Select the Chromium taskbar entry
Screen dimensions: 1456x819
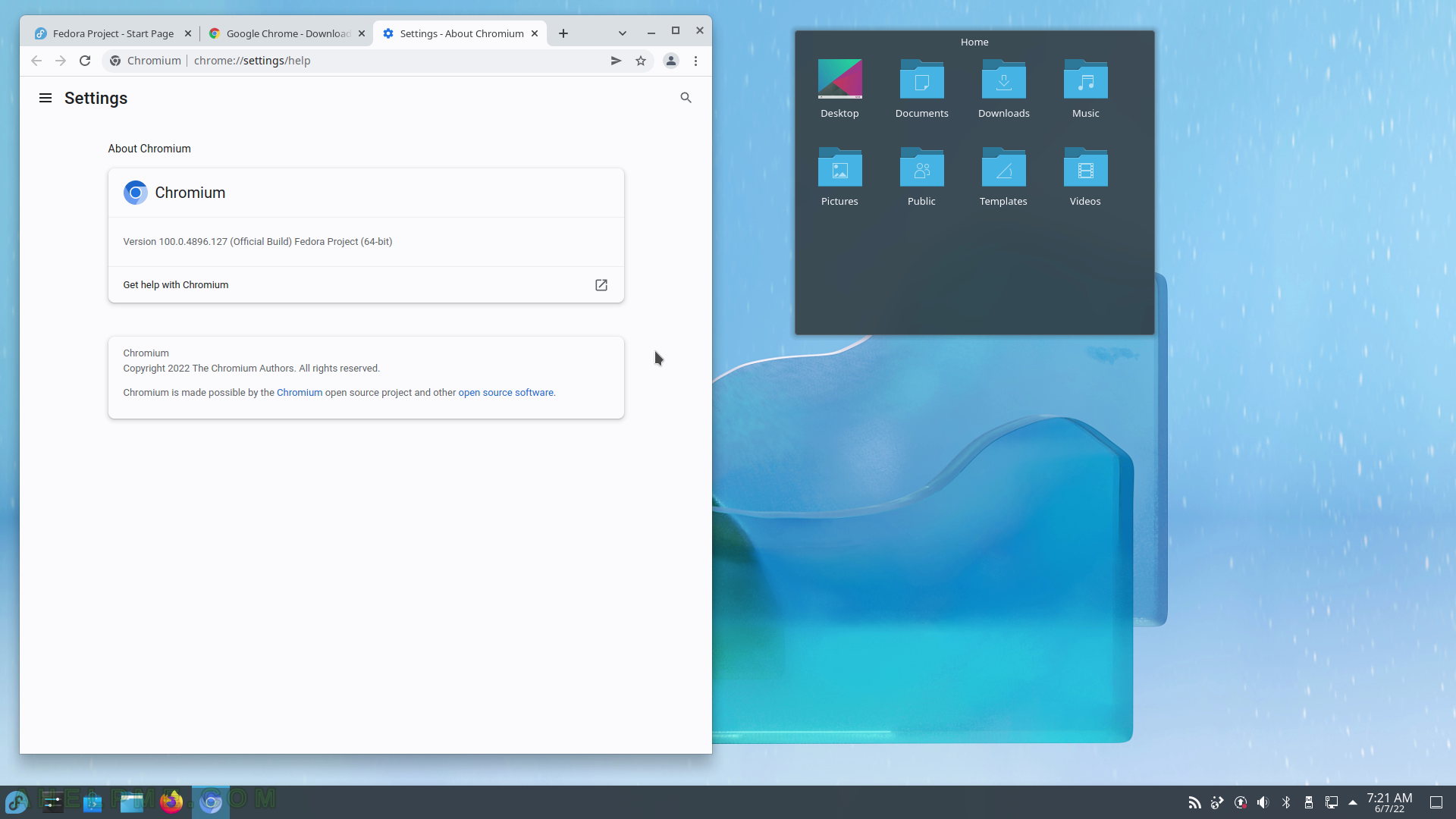(211, 802)
